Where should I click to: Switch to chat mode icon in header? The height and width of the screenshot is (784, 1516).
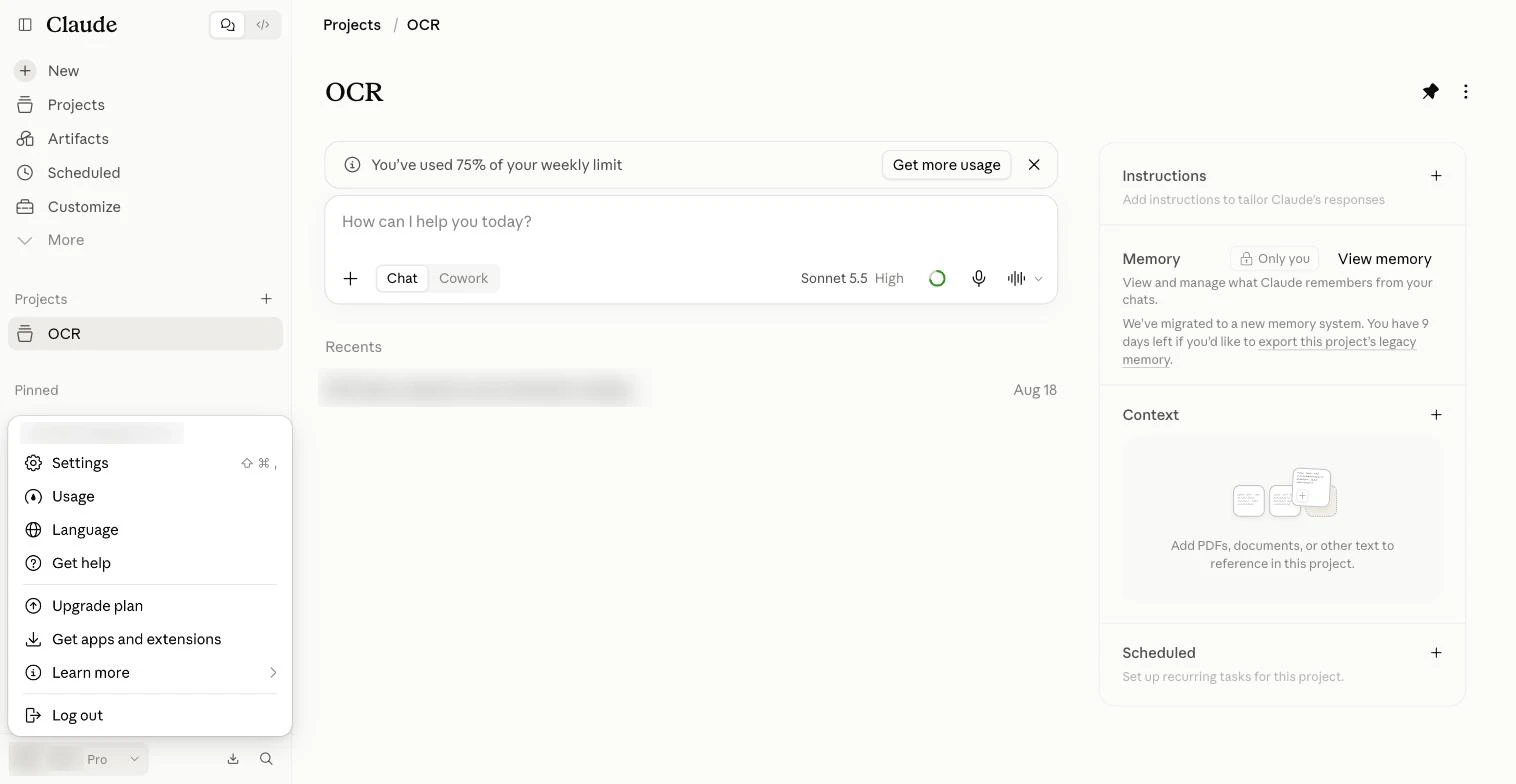tap(228, 25)
